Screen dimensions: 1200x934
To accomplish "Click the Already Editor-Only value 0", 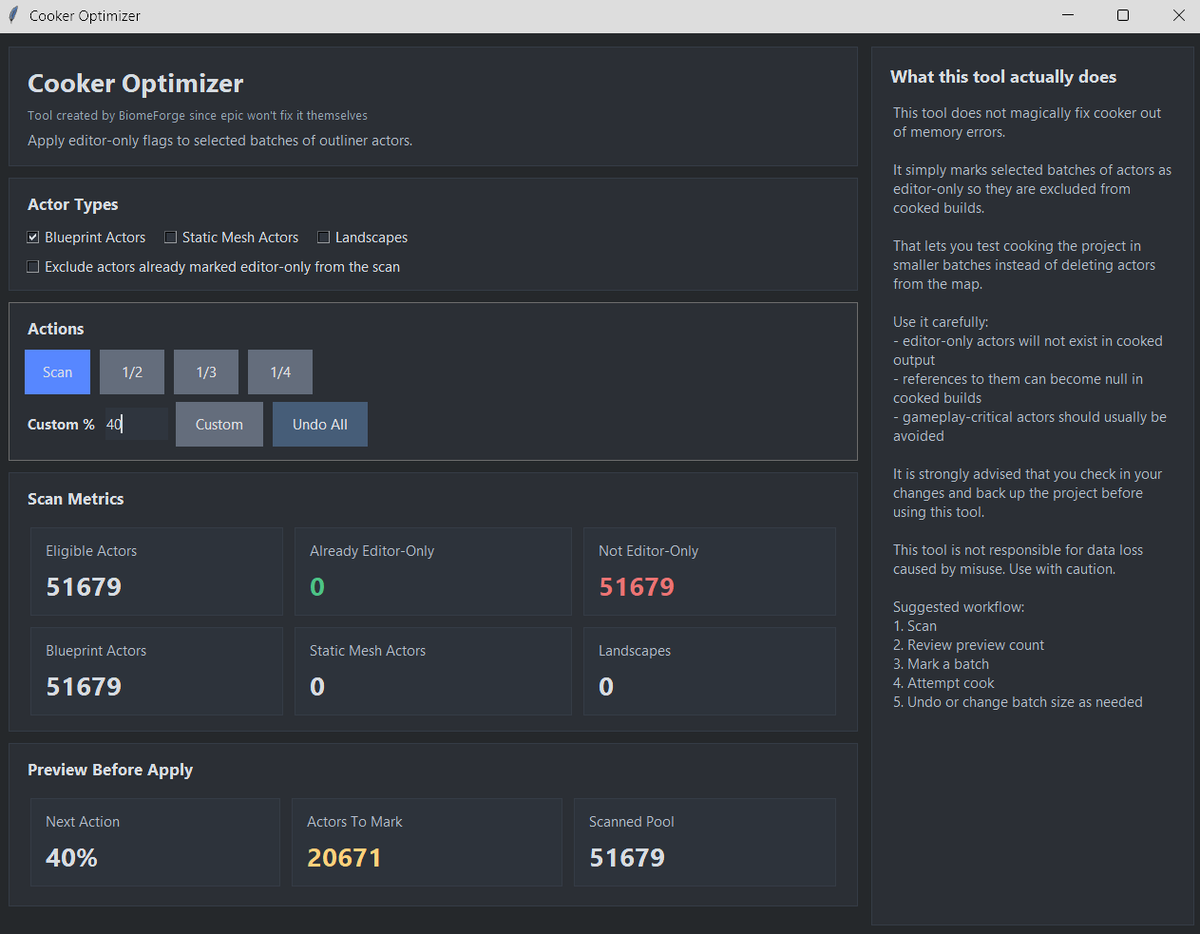I will 317,587.
